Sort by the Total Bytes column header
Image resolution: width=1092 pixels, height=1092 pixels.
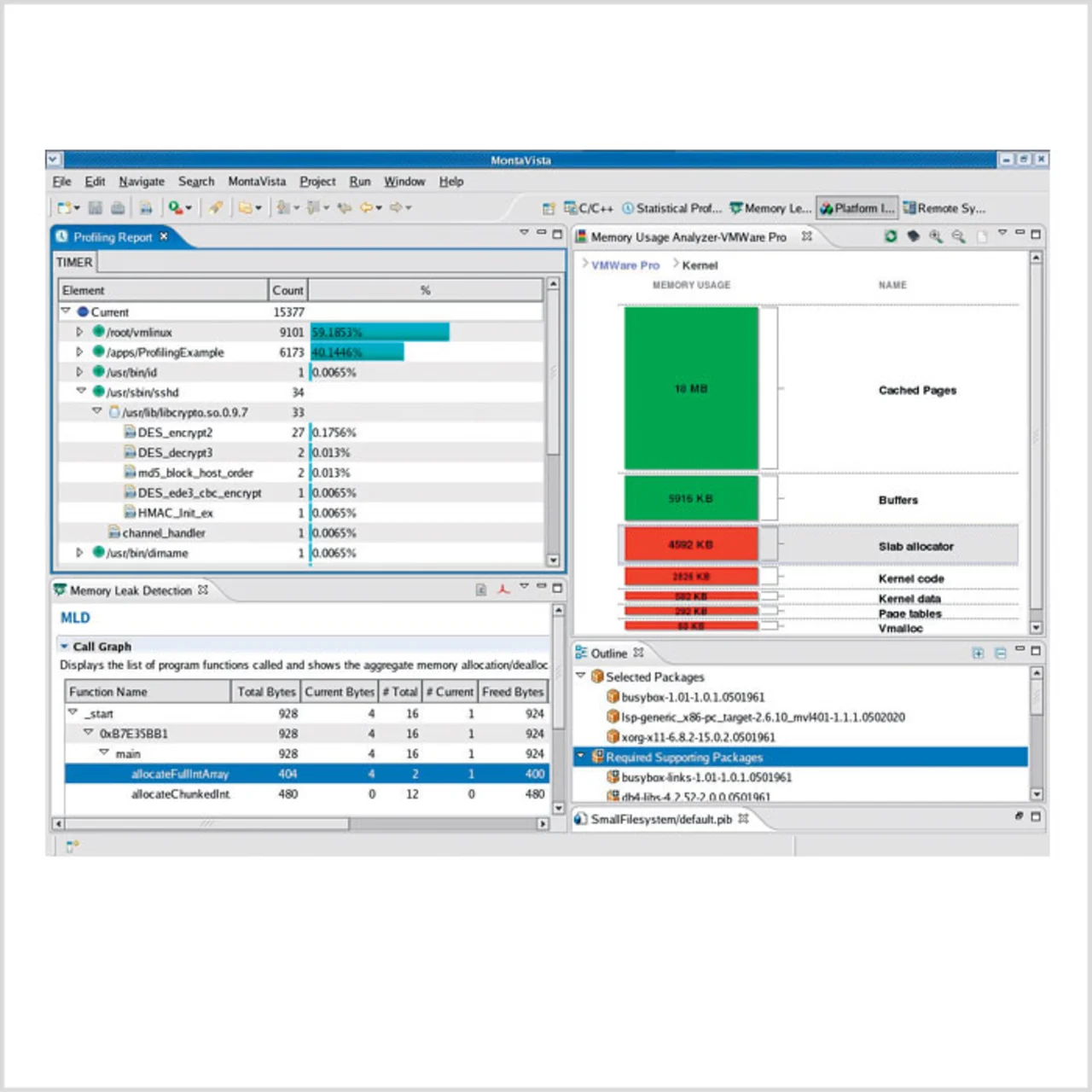pyautogui.click(x=265, y=692)
